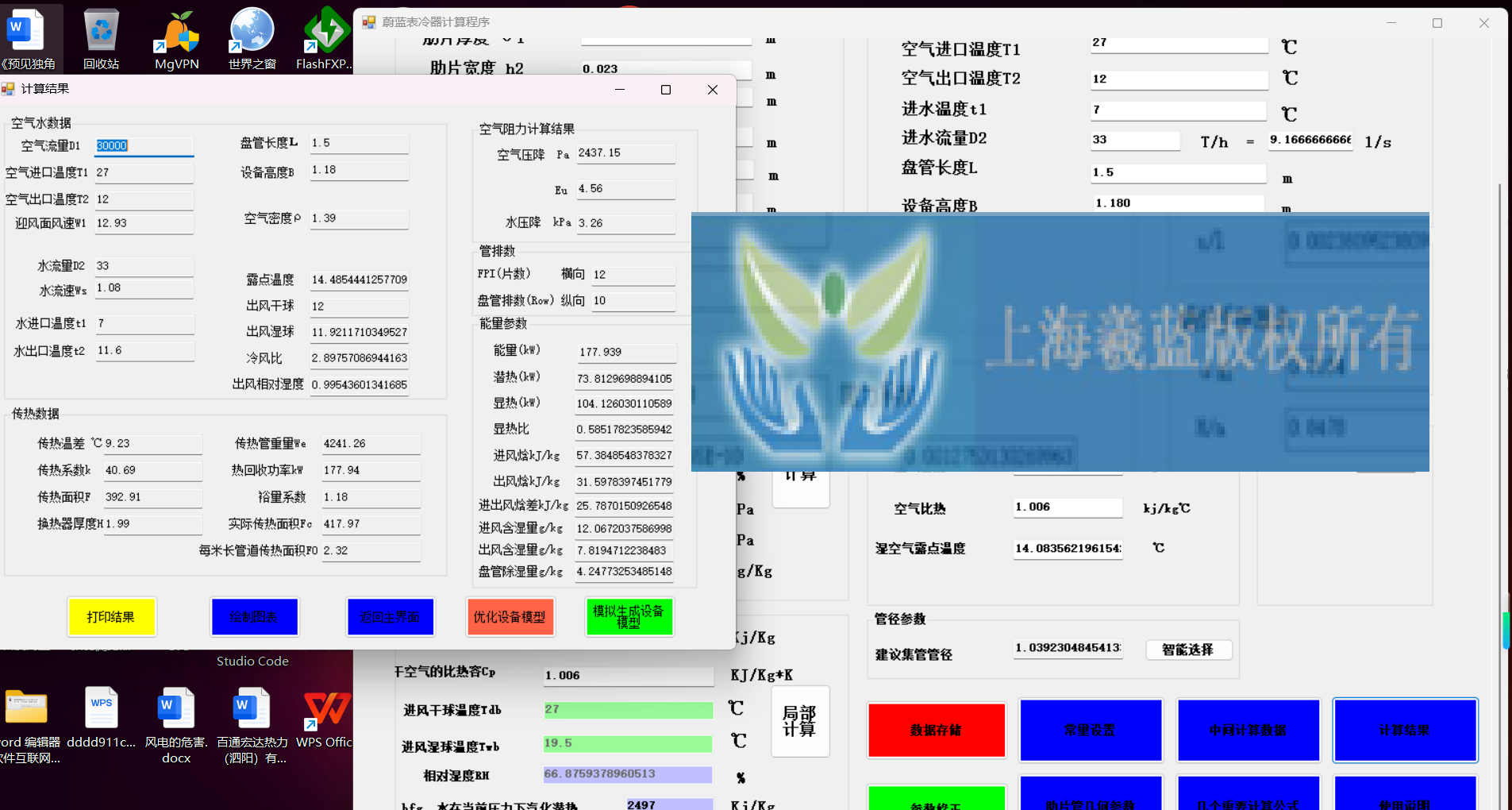This screenshot has width=1512, height=810.
Task: Click the 空气比热 field 1.006
Action: point(1068,507)
